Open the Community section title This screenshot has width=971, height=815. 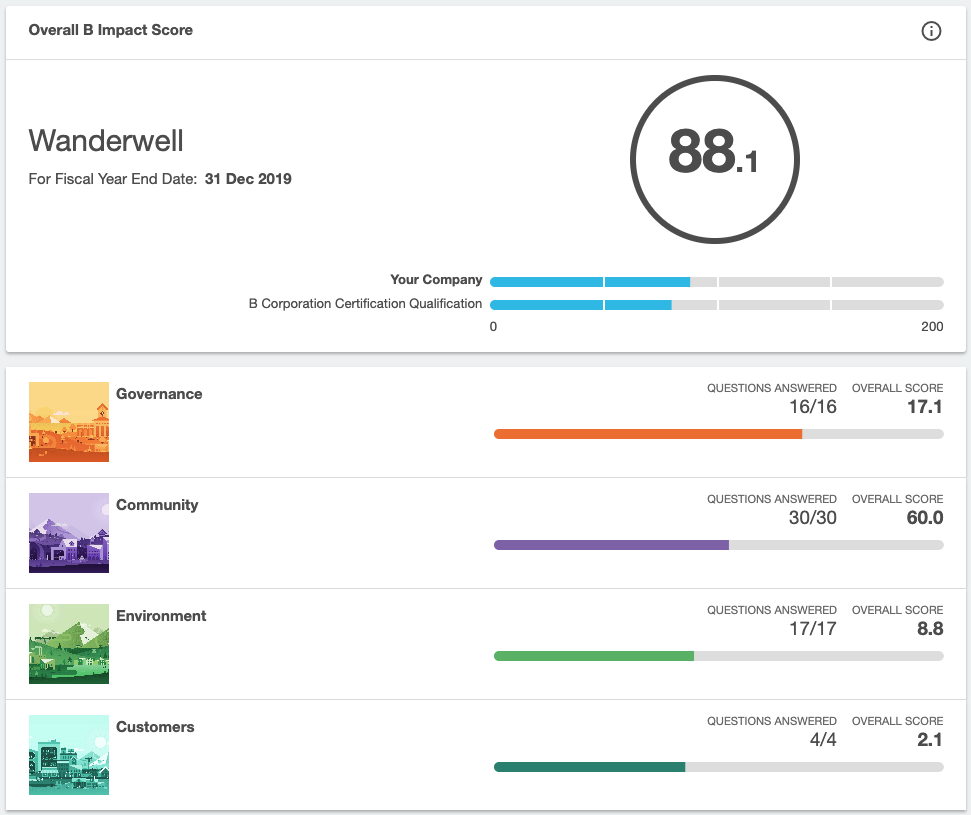pyautogui.click(x=157, y=505)
